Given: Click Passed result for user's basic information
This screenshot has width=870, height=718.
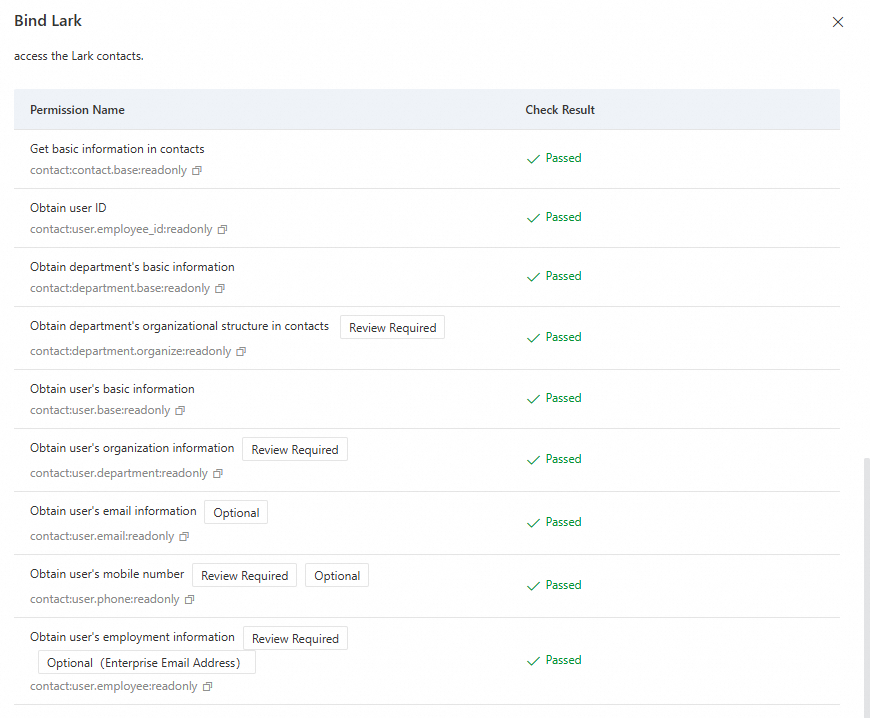Looking at the screenshot, I should click(554, 398).
